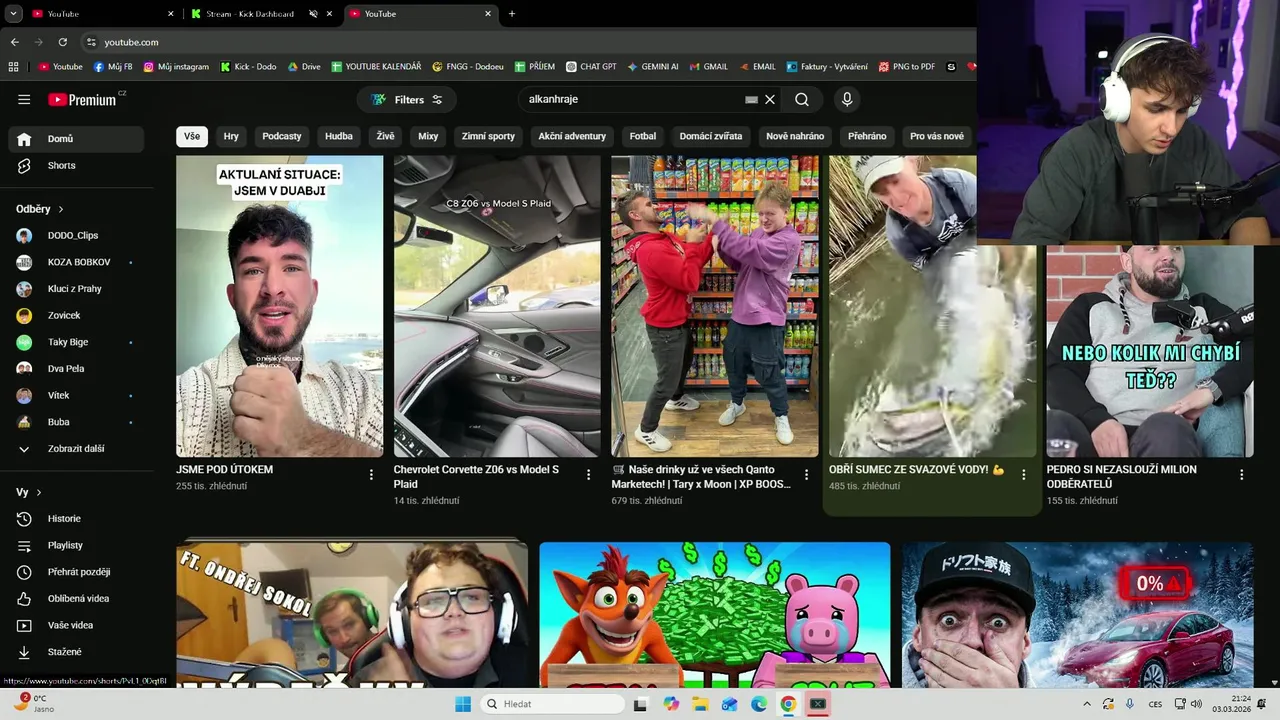Open Přehrát později in sidebar
Viewport: 1280px width, 720px height.
point(76,572)
